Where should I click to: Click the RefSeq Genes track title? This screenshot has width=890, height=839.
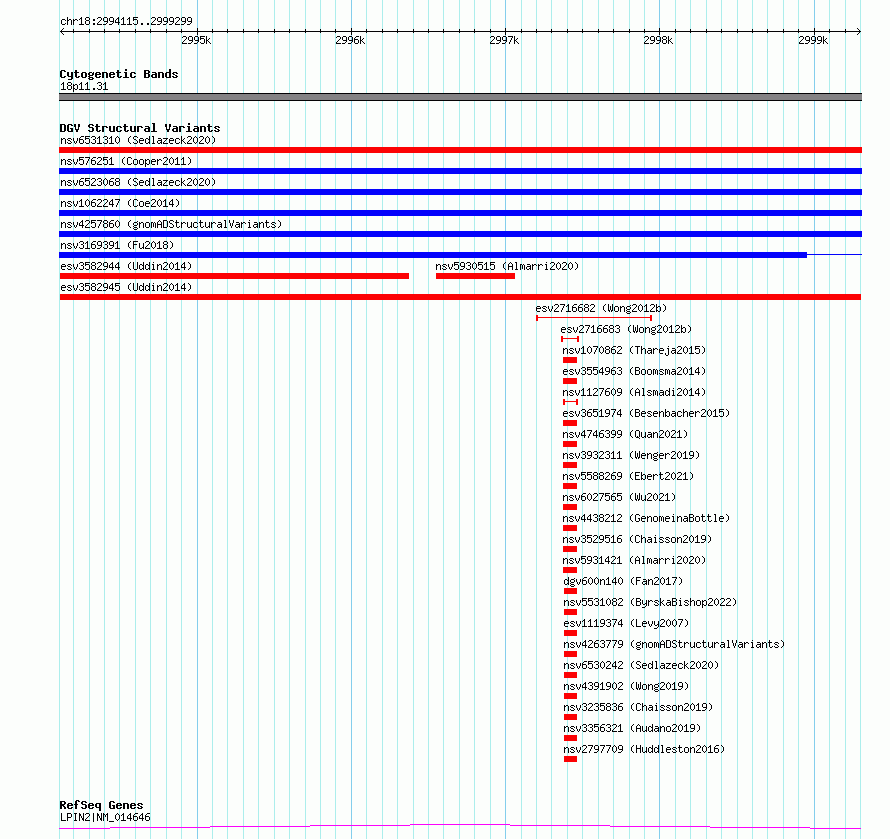101,805
